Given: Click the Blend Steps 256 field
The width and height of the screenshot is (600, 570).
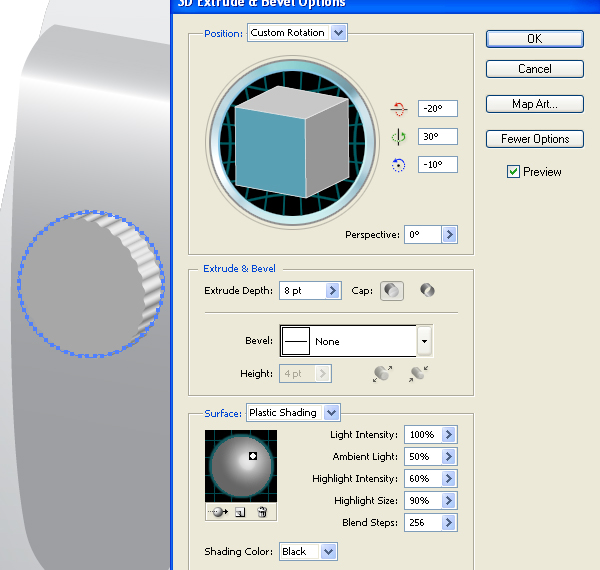Looking at the screenshot, I should tap(423, 523).
